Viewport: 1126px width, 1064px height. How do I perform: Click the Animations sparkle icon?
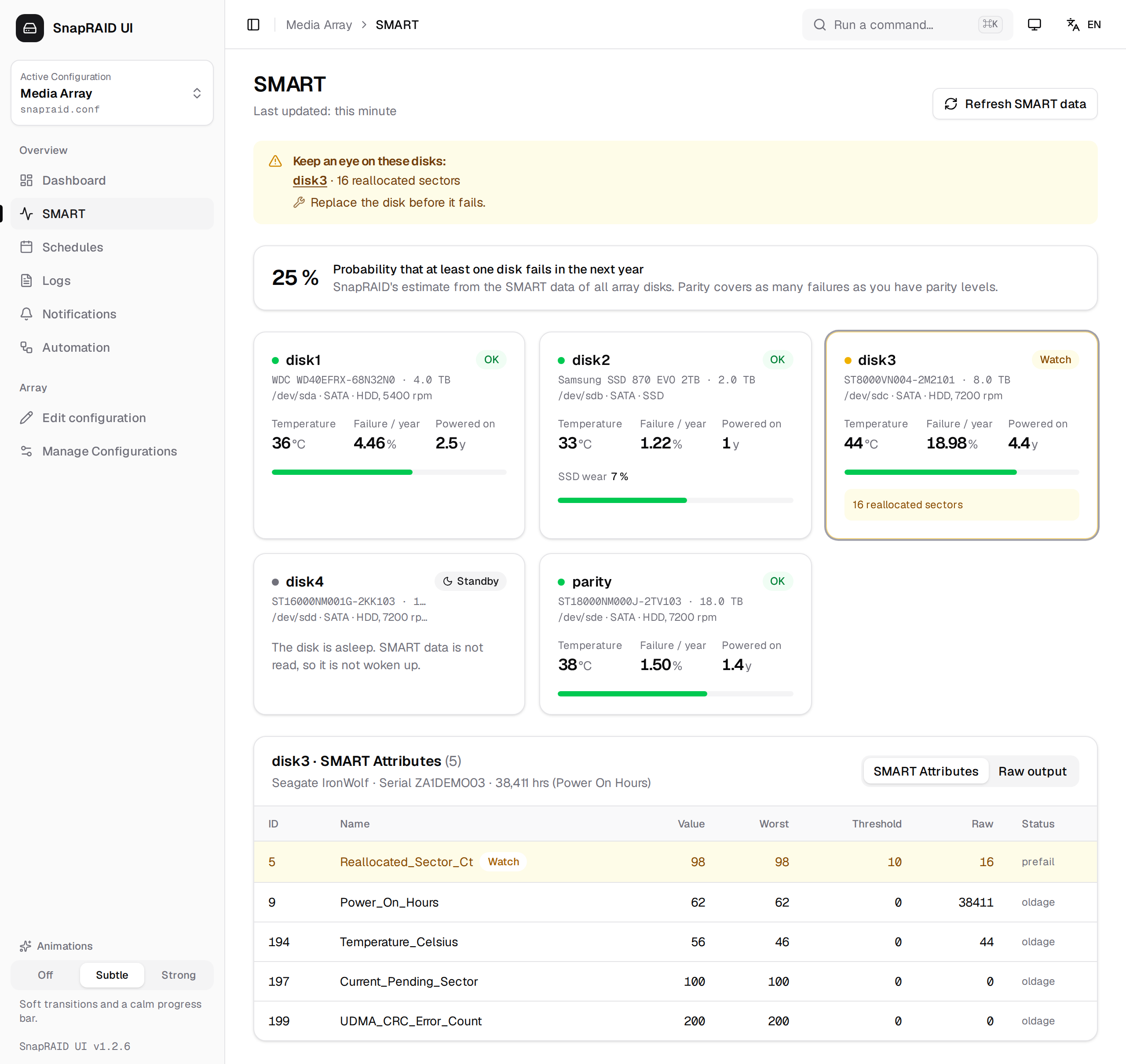(26, 946)
